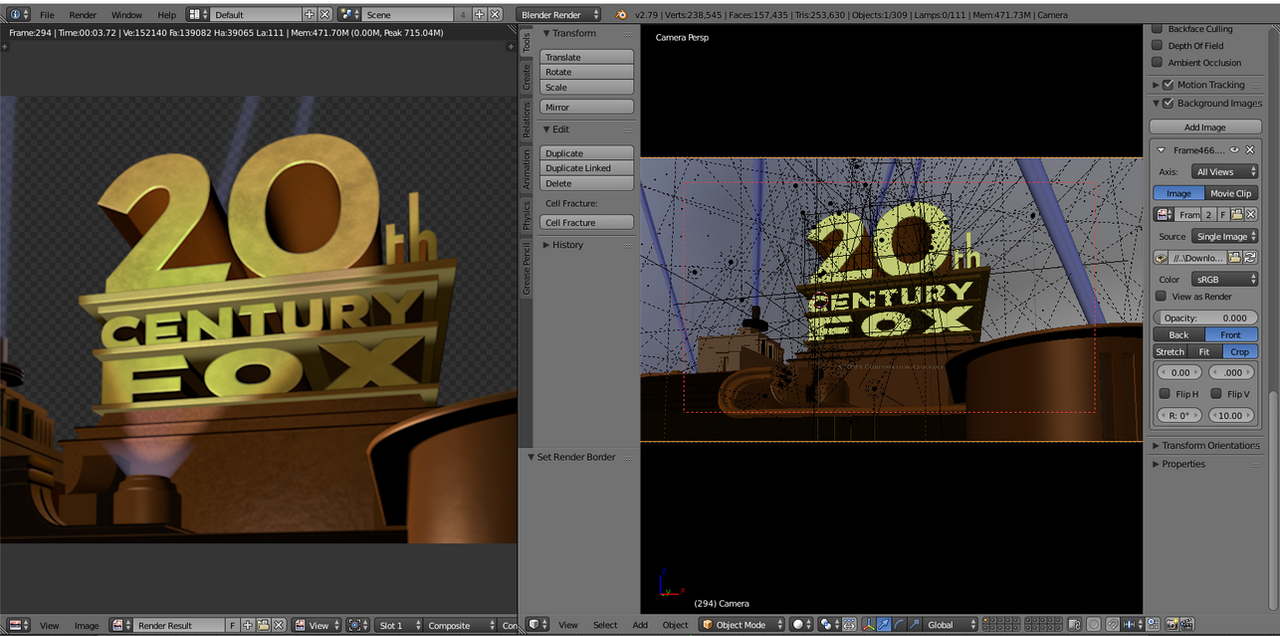This screenshot has height=636, width=1280.
Task: Click the Mirror button
Action: [x=587, y=107]
